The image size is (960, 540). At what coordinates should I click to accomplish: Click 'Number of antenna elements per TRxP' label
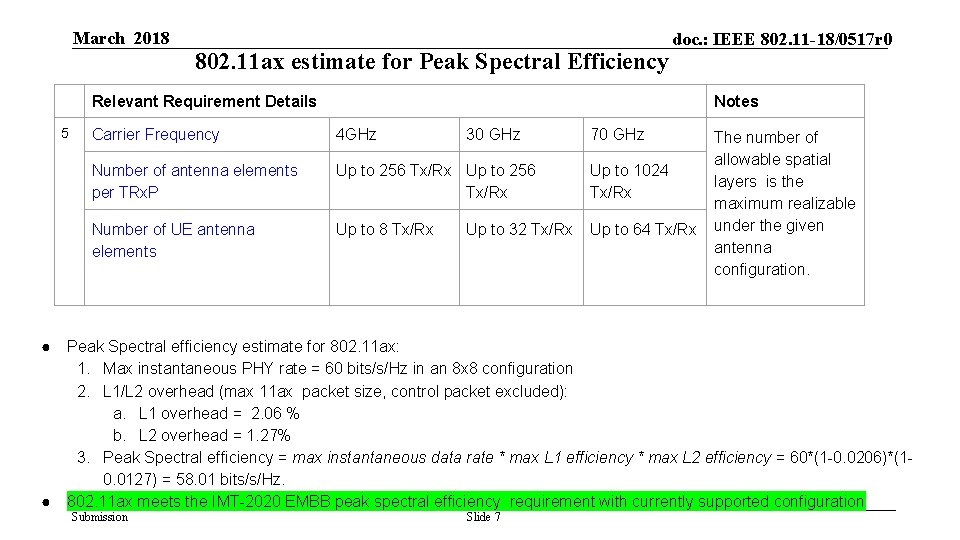(195, 181)
